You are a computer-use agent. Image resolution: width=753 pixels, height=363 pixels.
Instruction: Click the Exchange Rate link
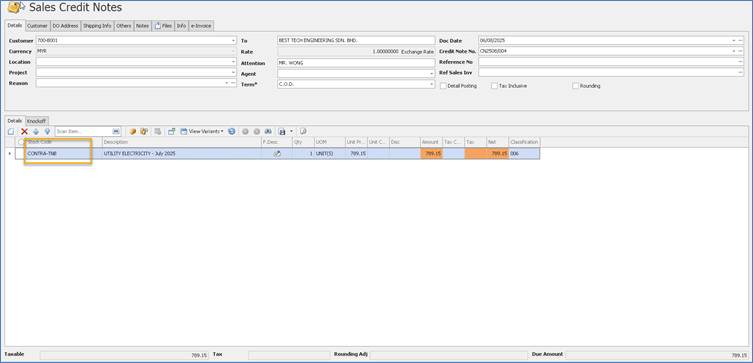(x=417, y=51)
